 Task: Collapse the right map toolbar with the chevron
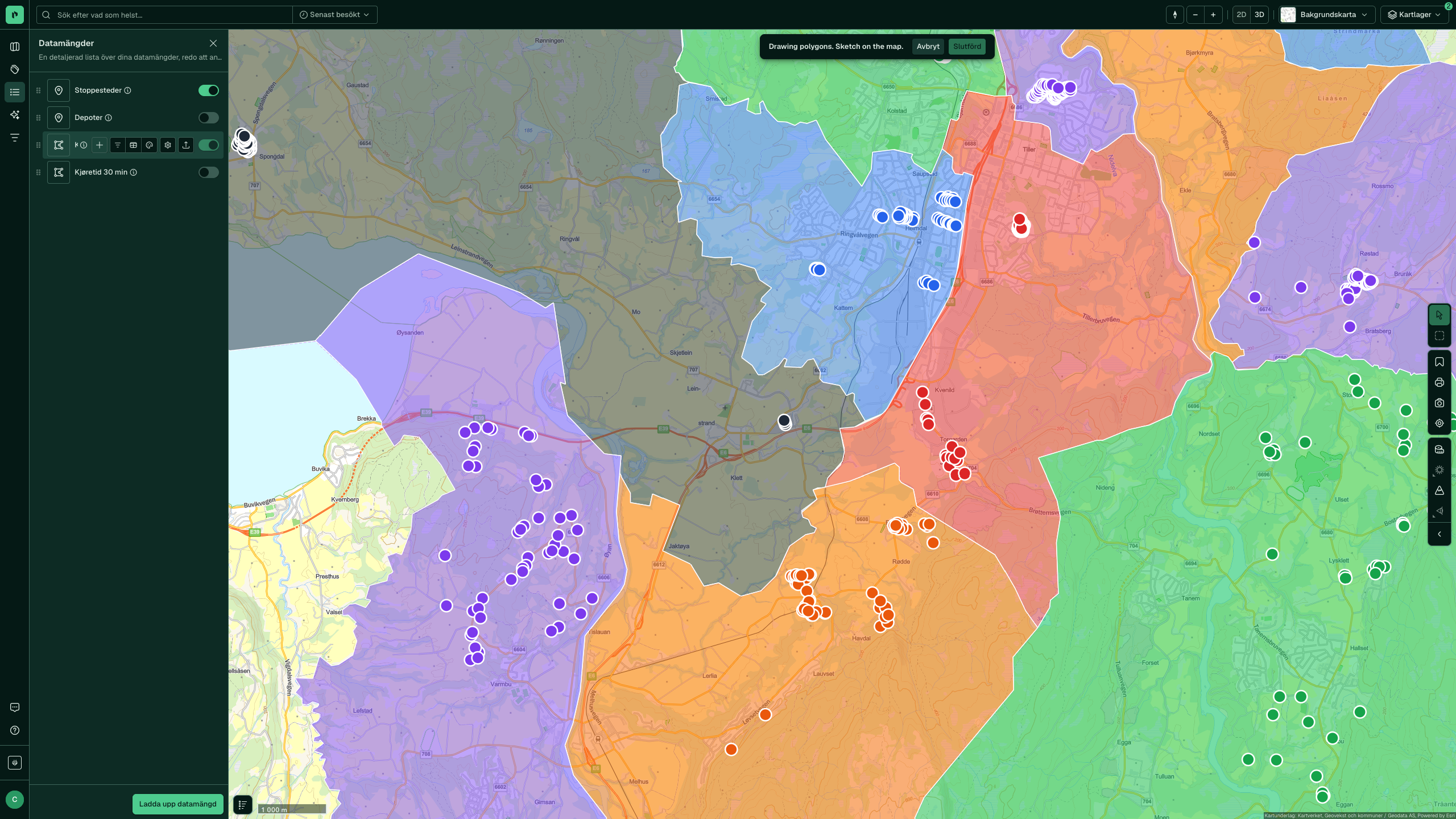coord(1439,534)
